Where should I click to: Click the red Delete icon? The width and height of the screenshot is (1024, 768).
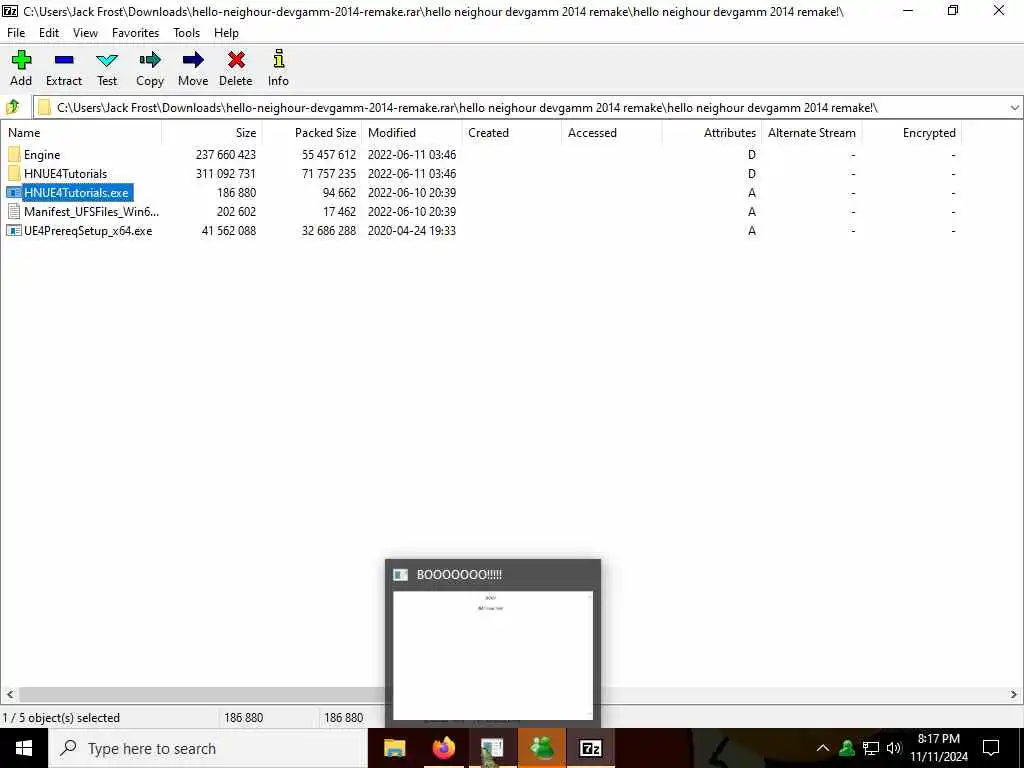coord(236,60)
